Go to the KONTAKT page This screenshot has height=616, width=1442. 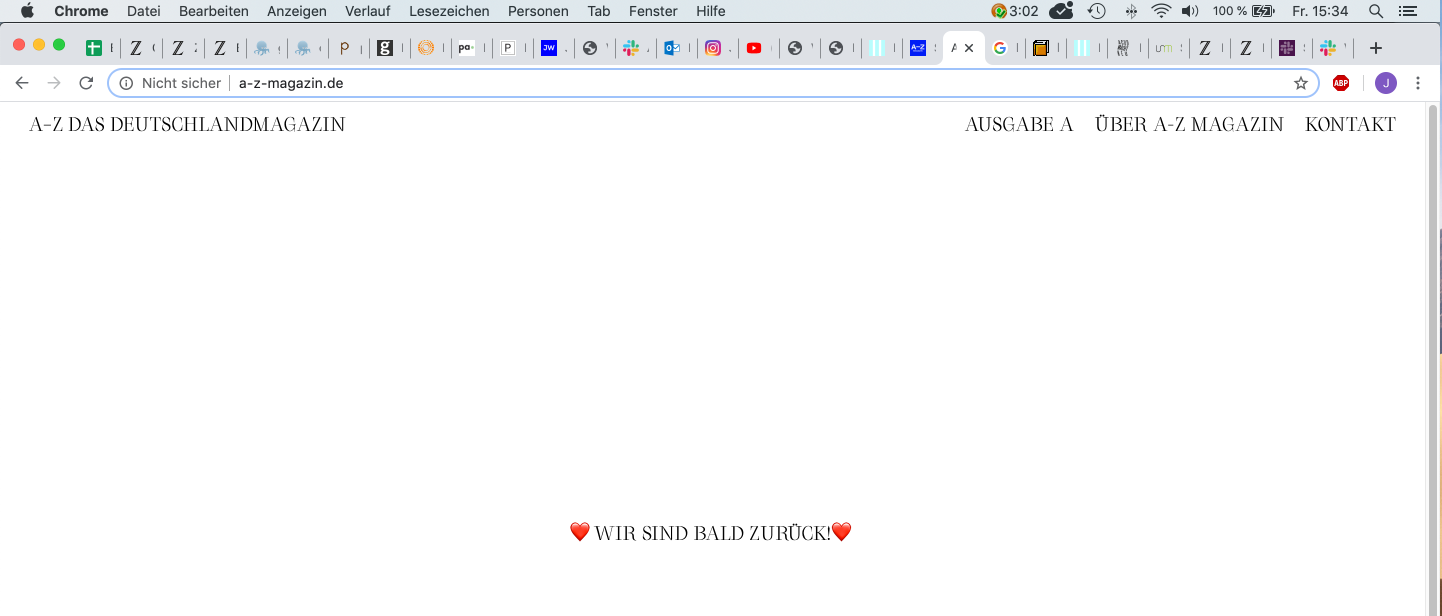[x=1350, y=125]
